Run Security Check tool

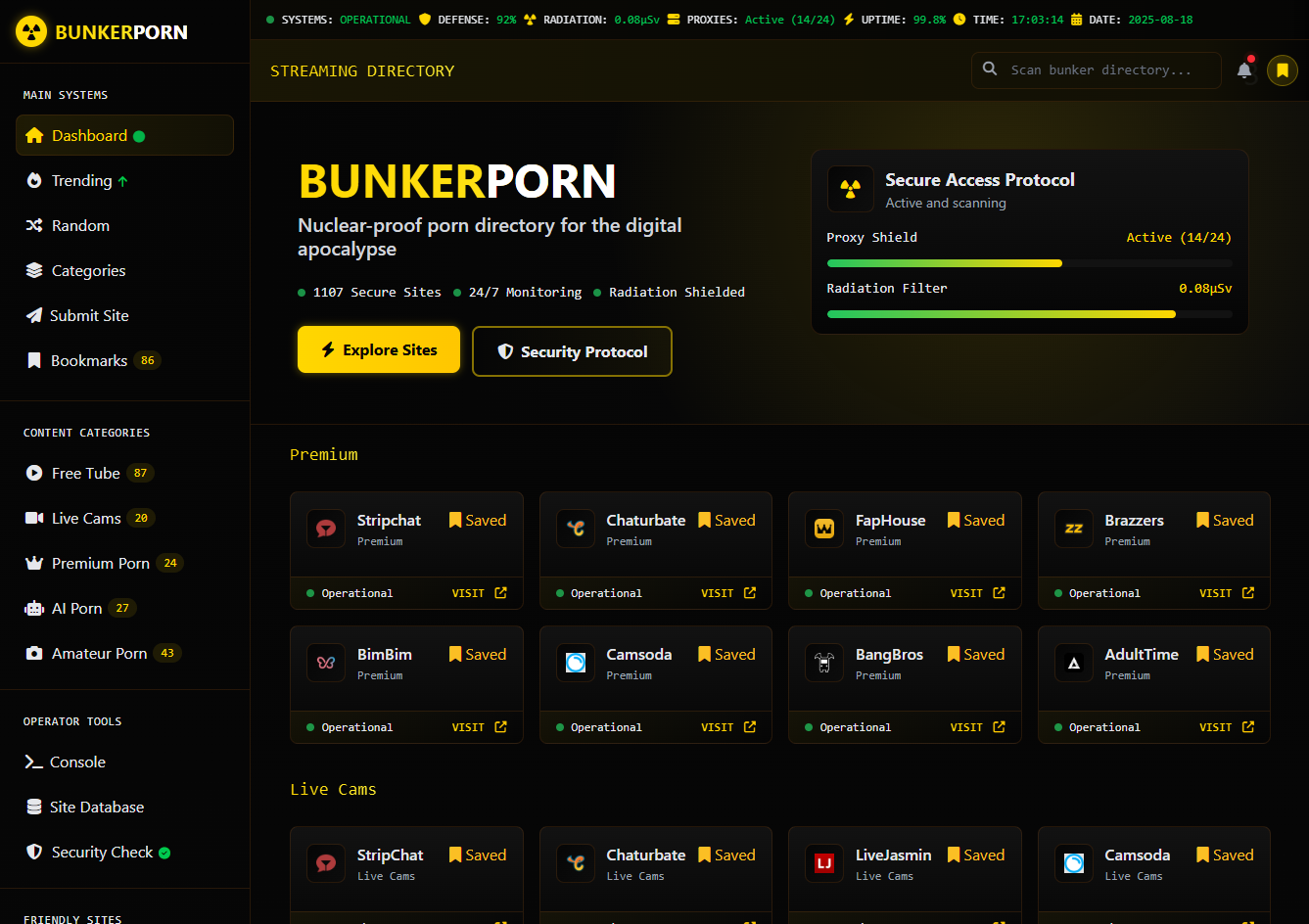pos(124,852)
